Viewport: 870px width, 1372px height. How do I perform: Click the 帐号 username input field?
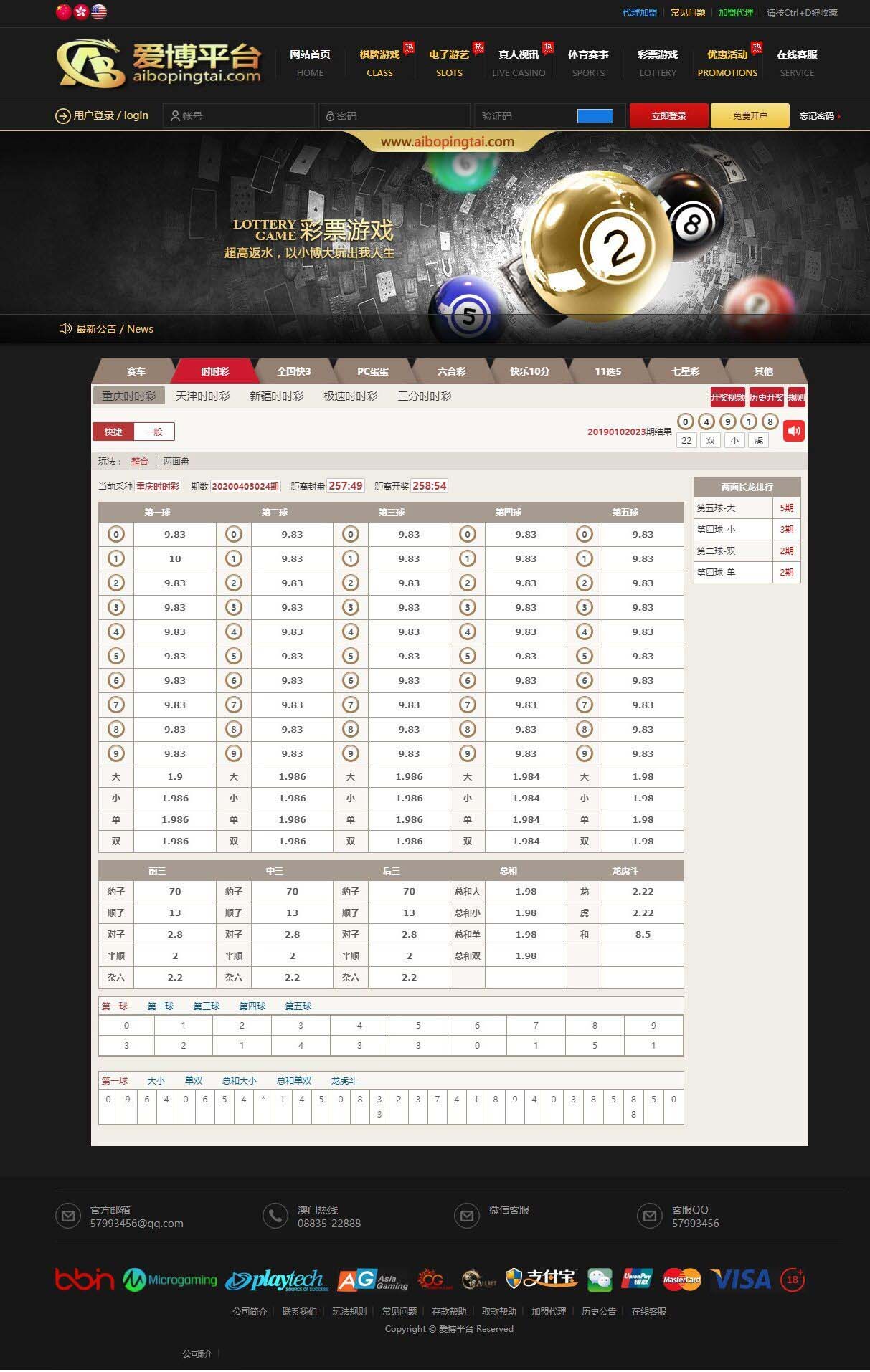pos(240,115)
